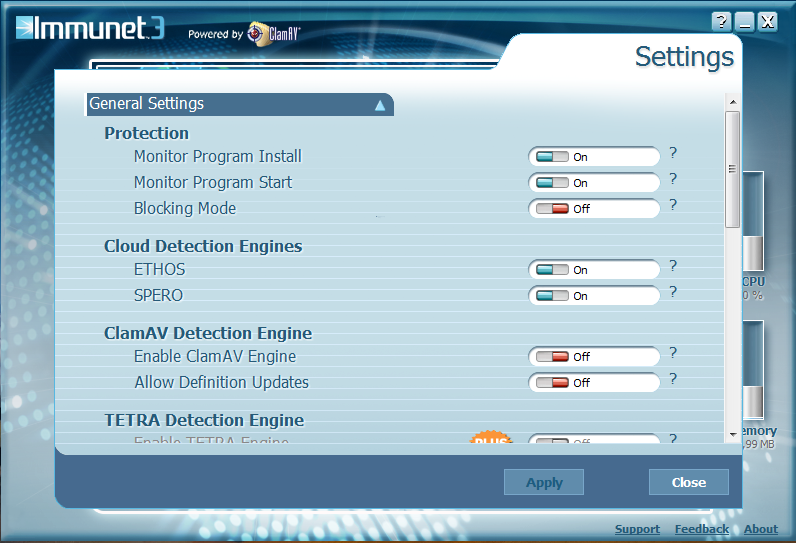Show help for ETHOS engine
The width and height of the screenshot is (796, 543).
[673, 266]
